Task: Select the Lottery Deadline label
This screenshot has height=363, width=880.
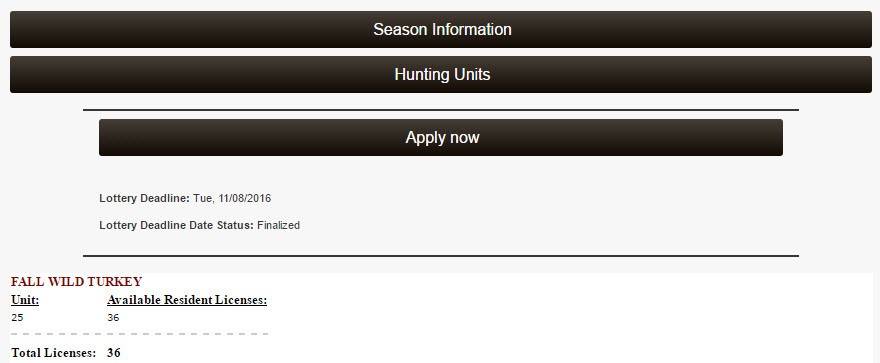Action: [x=145, y=198]
